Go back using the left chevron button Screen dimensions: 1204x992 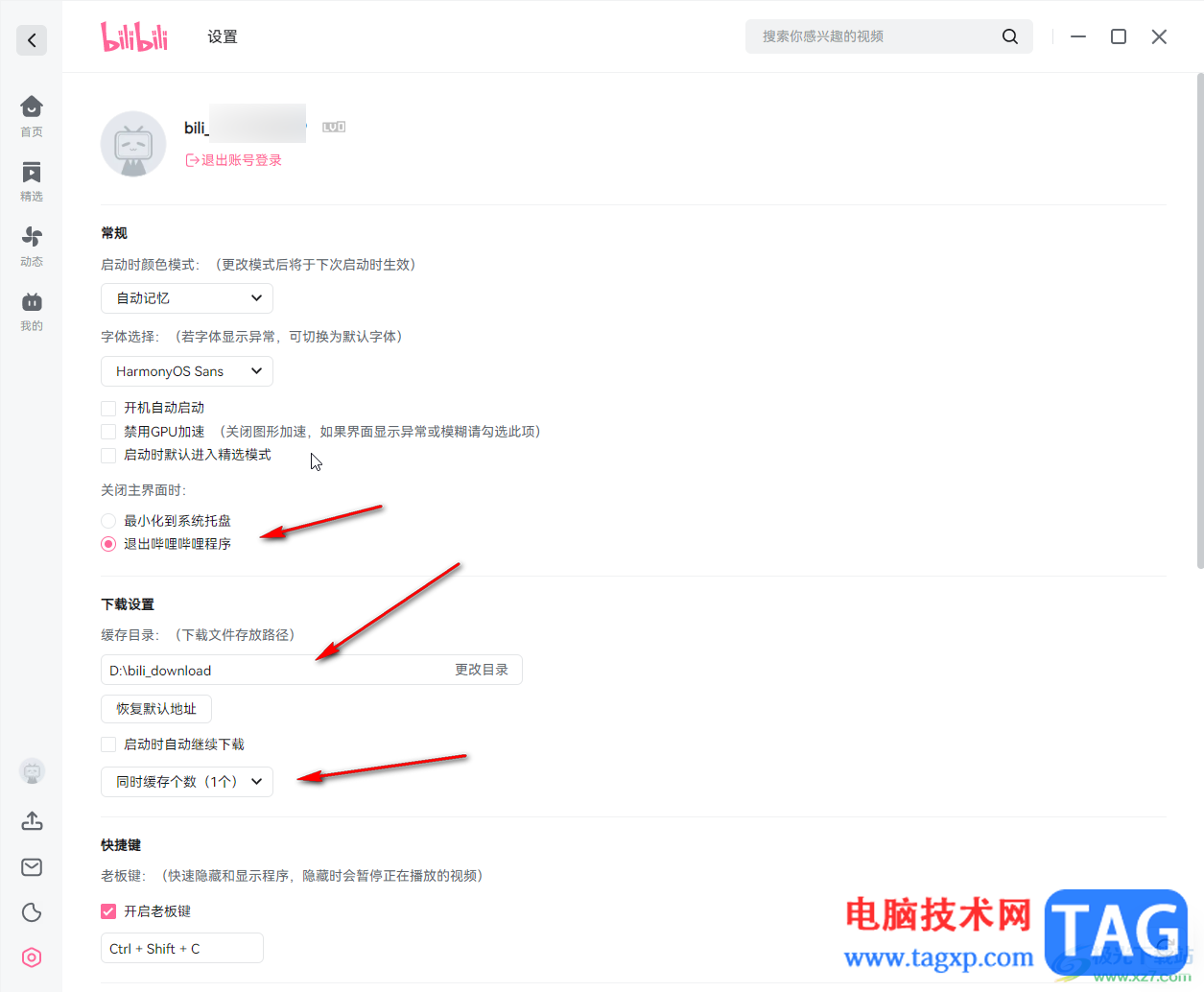point(32,40)
